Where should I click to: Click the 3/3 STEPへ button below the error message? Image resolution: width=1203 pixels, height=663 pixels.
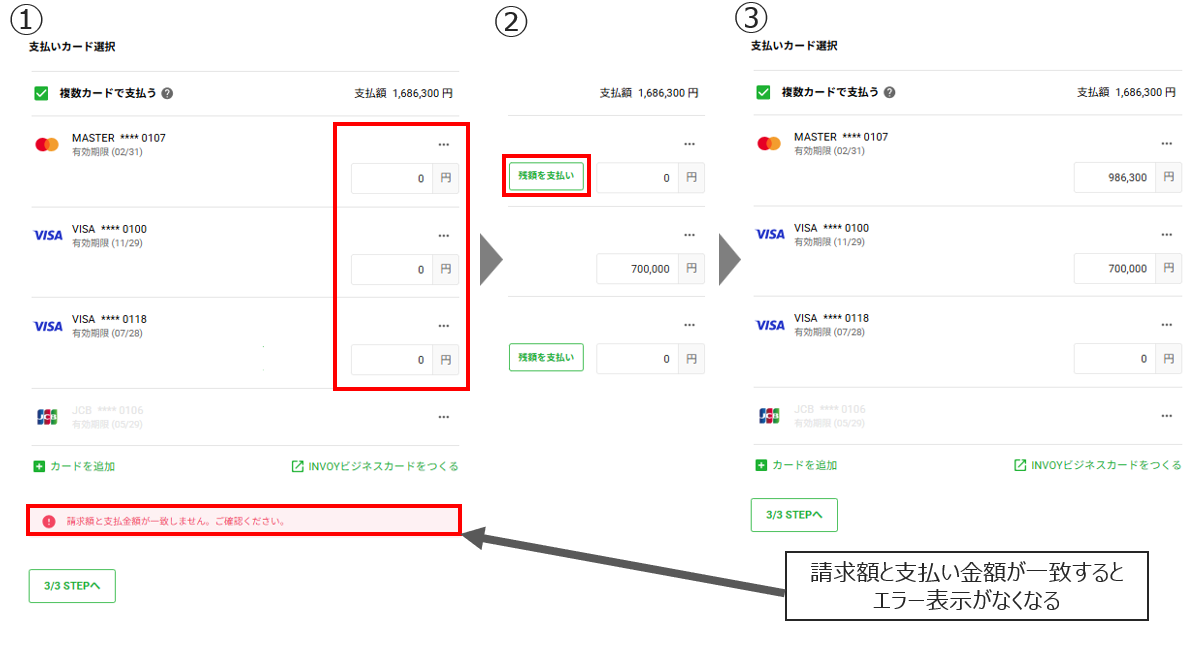72,586
